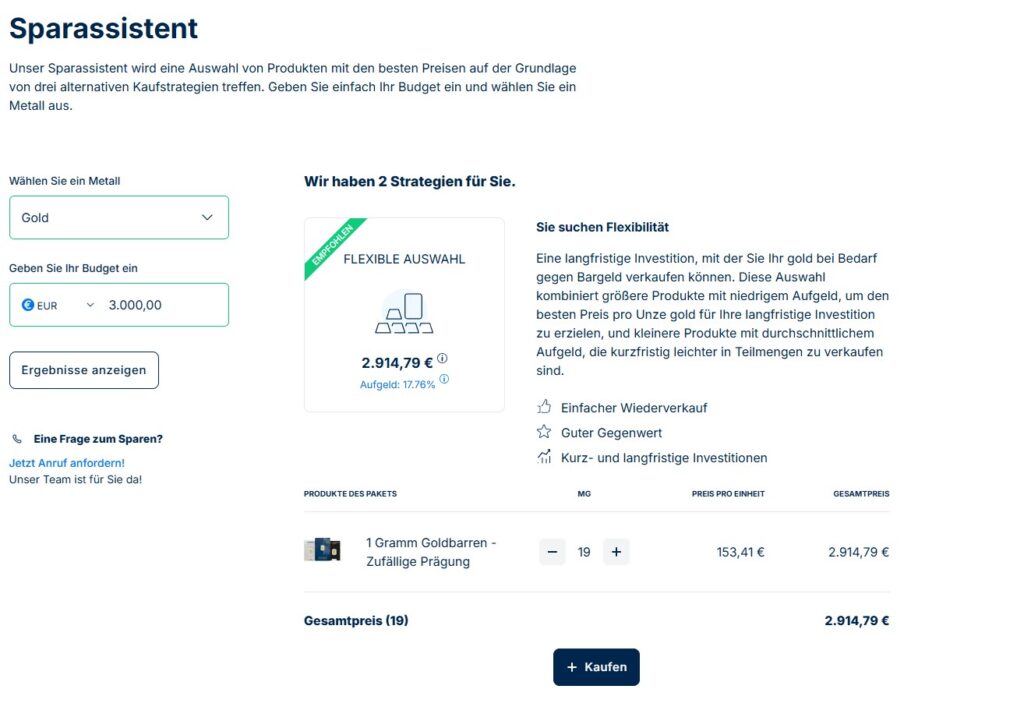Viewport: 1024px width, 721px height.
Task: Click the budget amount field showing 3.000,00
Action: (160, 305)
